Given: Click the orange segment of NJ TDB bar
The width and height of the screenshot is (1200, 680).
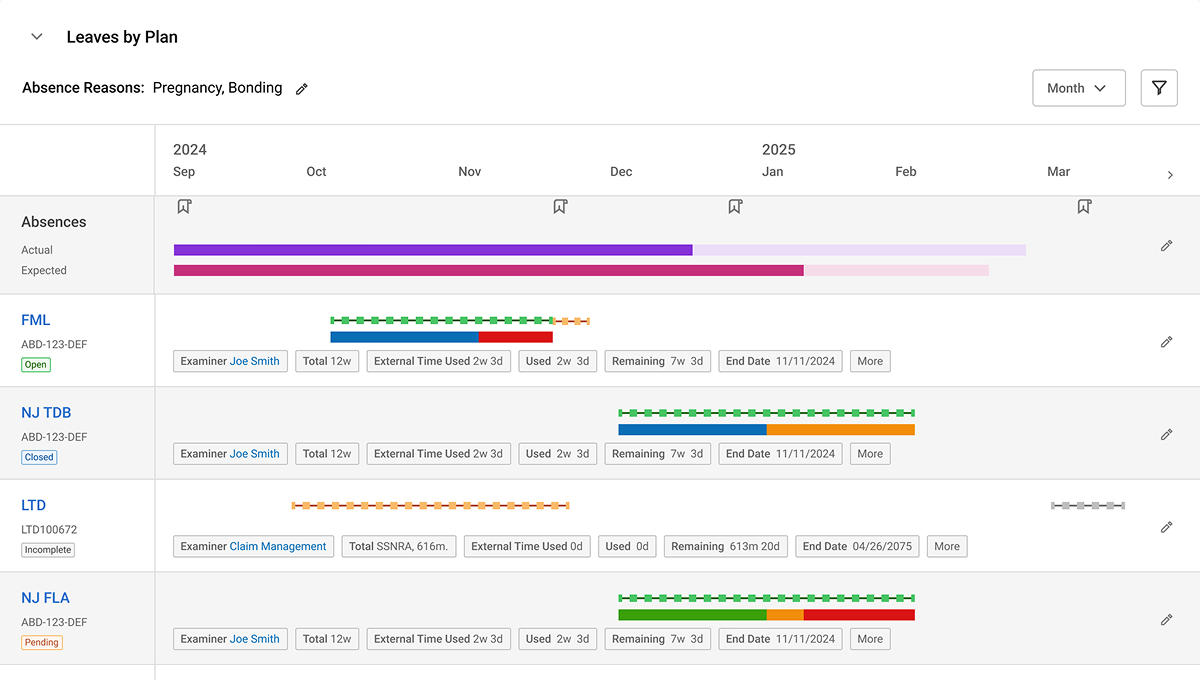Looking at the screenshot, I should coord(840,430).
